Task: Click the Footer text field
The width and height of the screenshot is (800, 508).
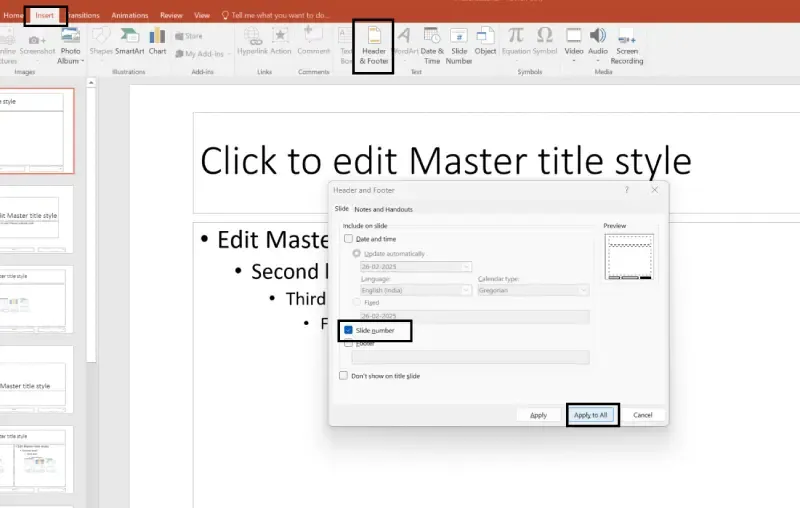Action: click(x=470, y=357)
